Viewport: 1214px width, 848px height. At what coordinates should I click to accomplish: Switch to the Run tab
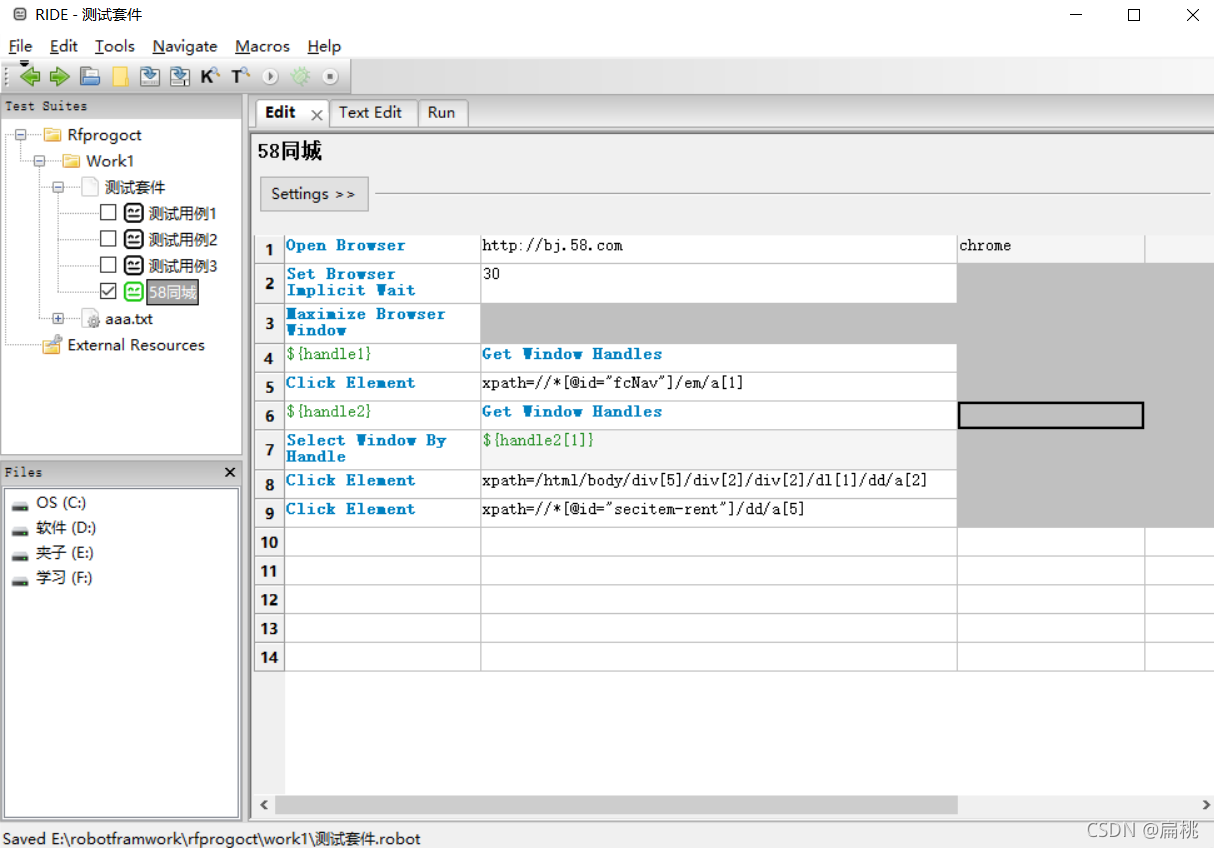pyautogui.click(x=441, y=113)
